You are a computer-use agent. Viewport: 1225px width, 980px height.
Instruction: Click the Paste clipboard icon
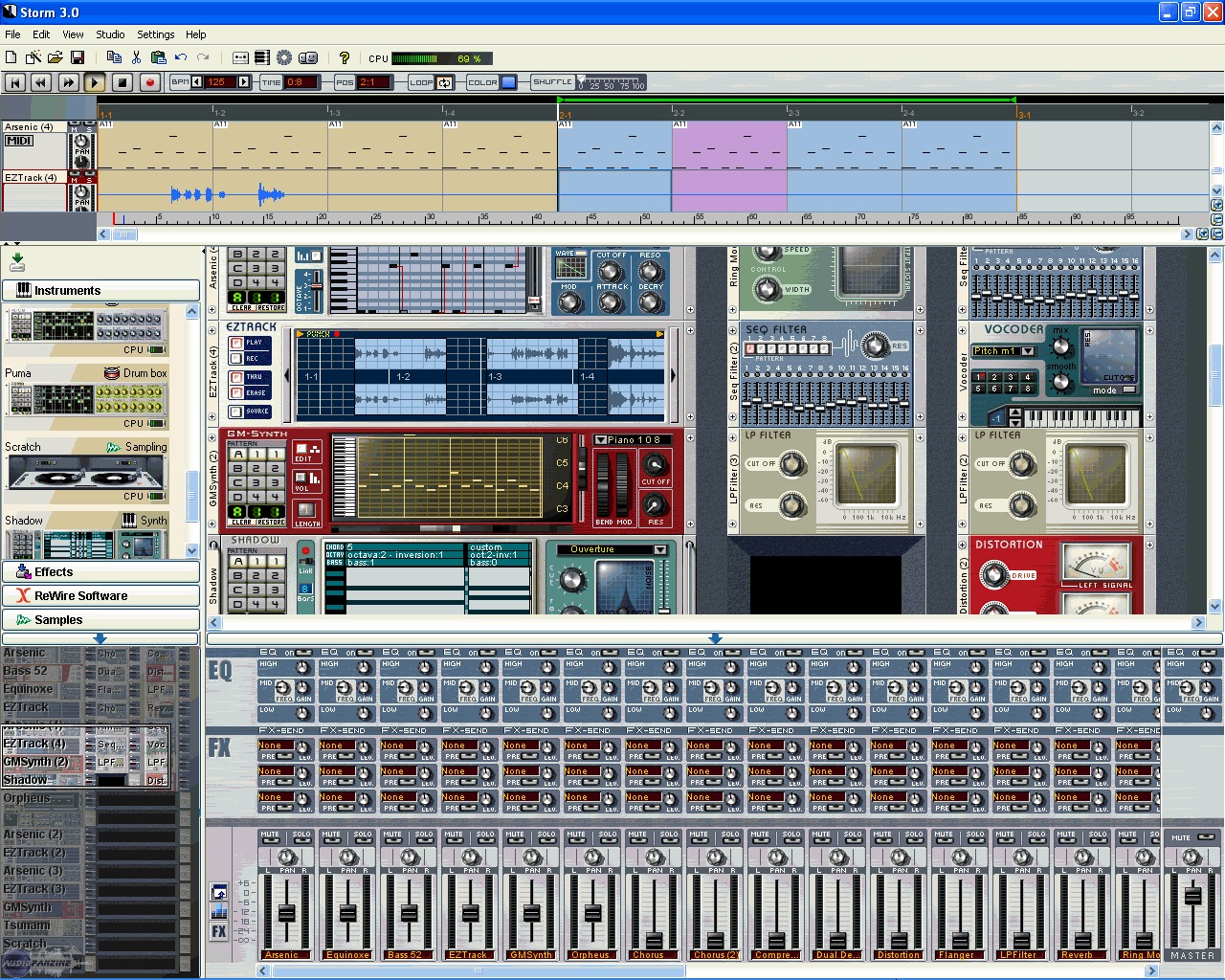point(158,57)
